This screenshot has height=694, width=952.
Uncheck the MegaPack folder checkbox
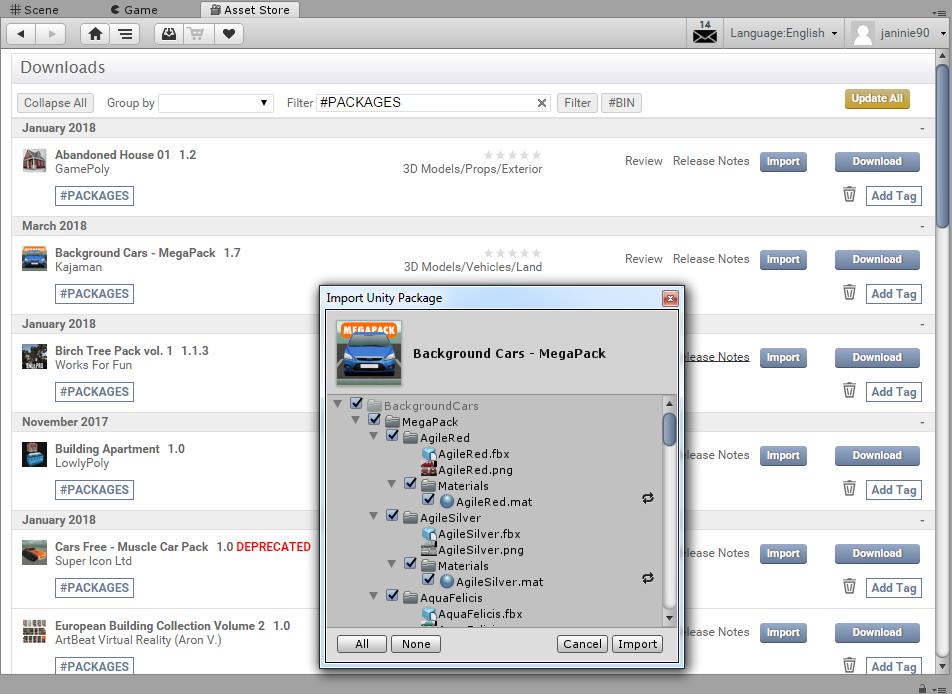pyautogui.click(x=375, y=419)
